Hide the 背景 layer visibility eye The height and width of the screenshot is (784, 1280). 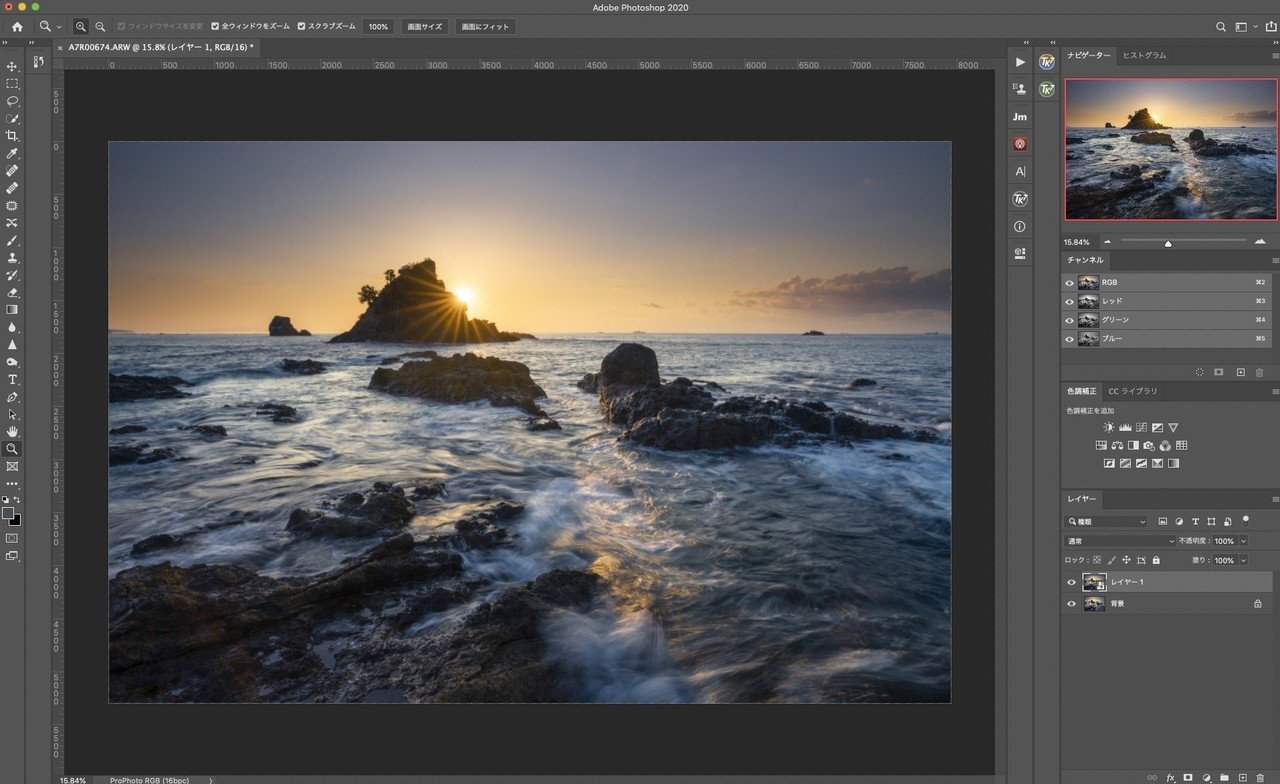click(1070, 603)
